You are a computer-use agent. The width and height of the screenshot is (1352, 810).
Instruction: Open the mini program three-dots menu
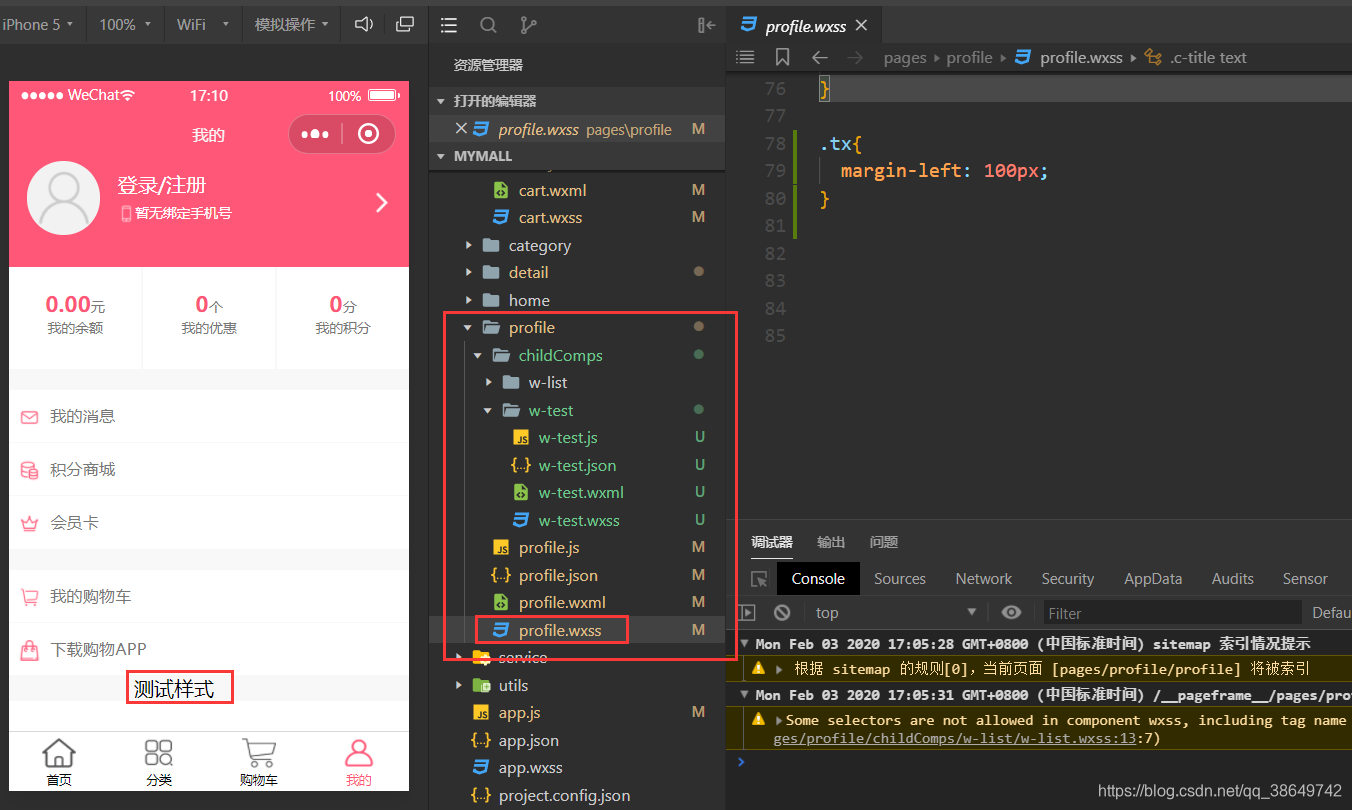click(x=314, y=134)
